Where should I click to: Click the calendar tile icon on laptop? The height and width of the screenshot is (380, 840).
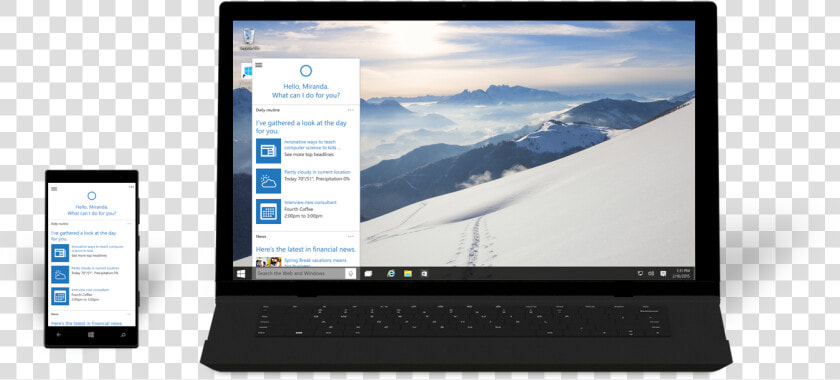268,211
